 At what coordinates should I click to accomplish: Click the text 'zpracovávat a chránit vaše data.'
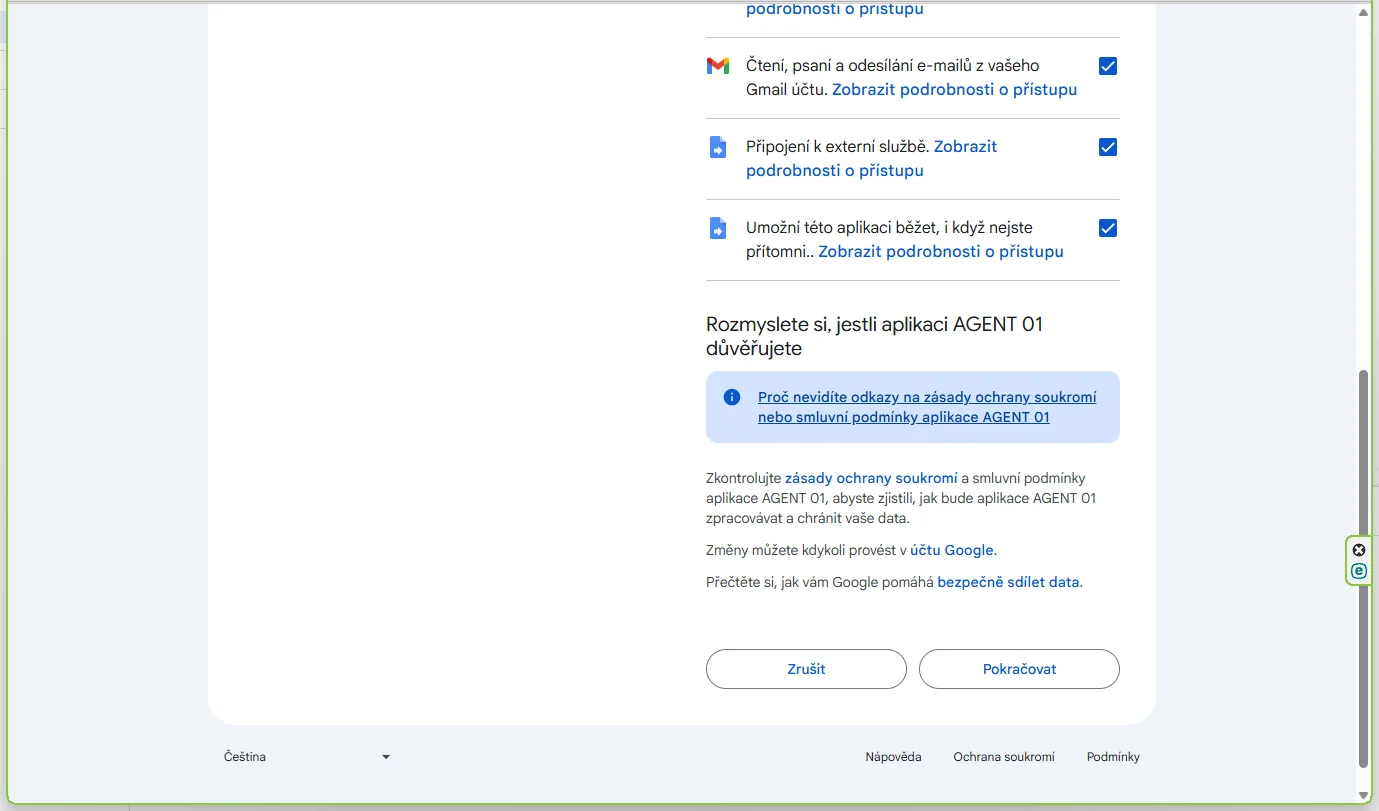[x=808, y=518]
